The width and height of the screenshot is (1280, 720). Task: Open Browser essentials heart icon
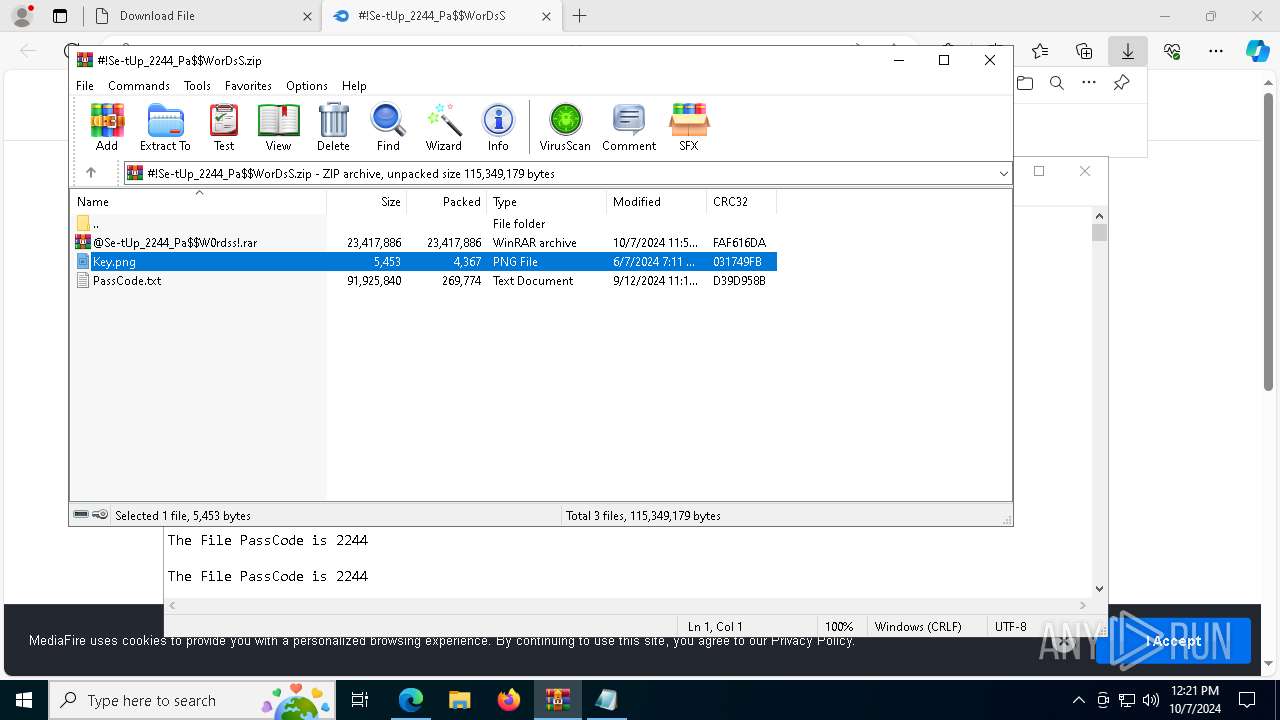tap(1172, 51)
